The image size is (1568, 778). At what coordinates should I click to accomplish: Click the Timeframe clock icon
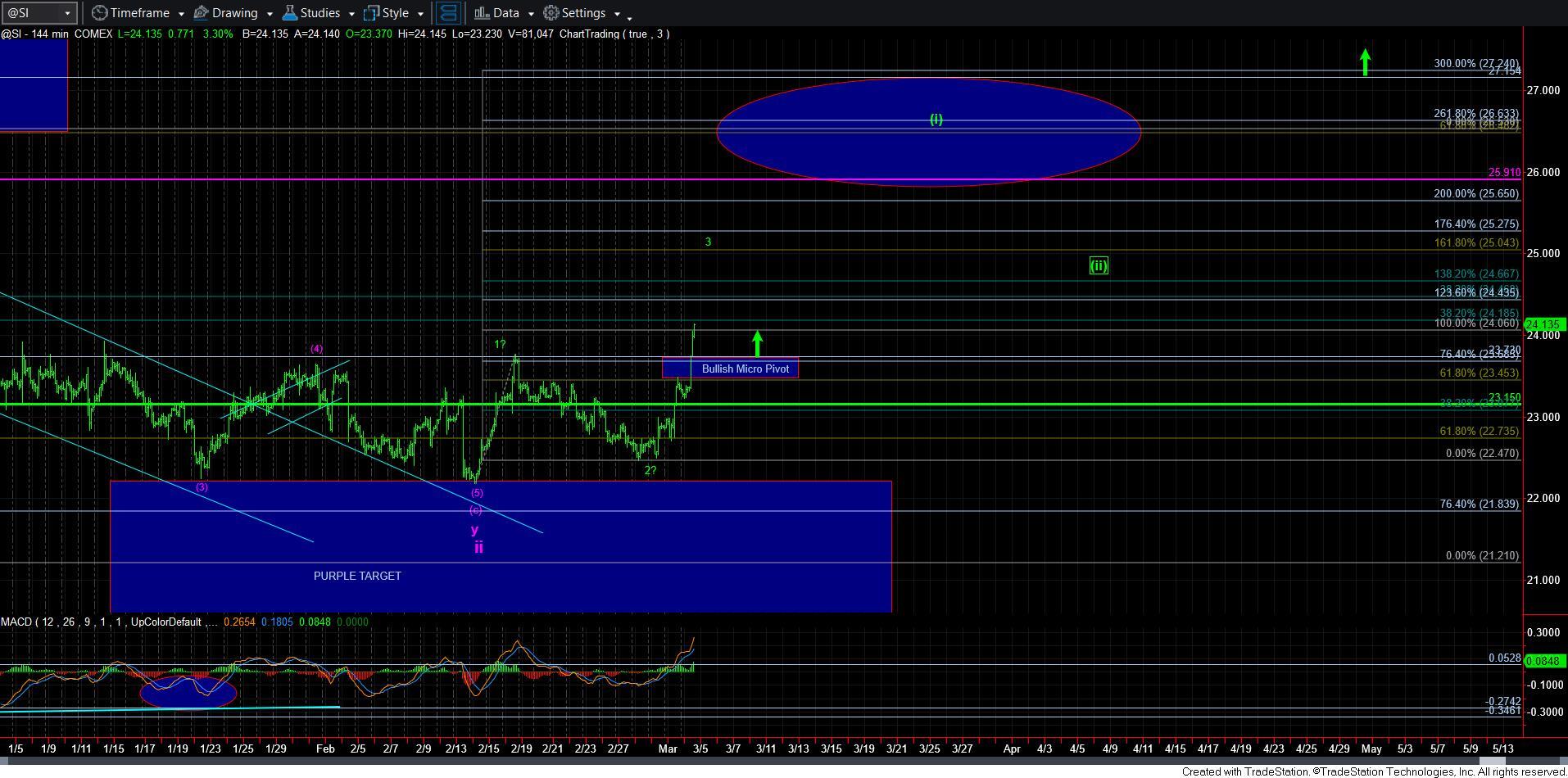pos(99,13)
